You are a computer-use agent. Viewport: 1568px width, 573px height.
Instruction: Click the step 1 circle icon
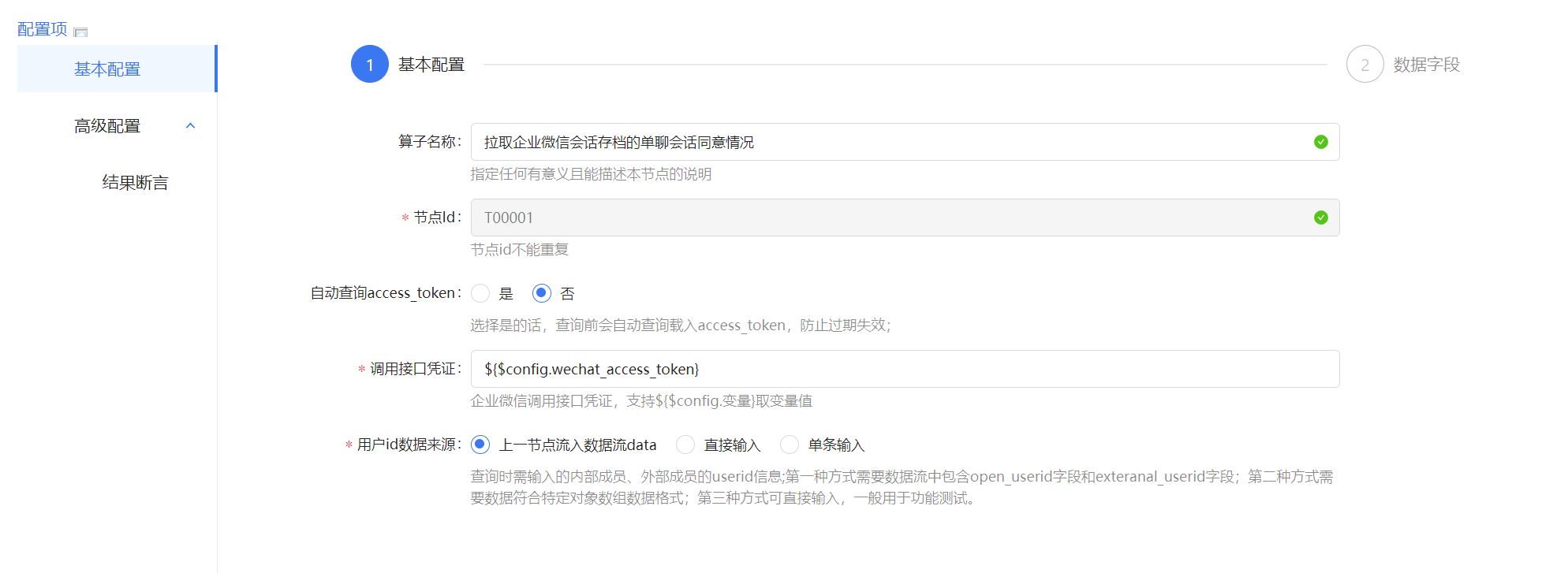[369, 65]
